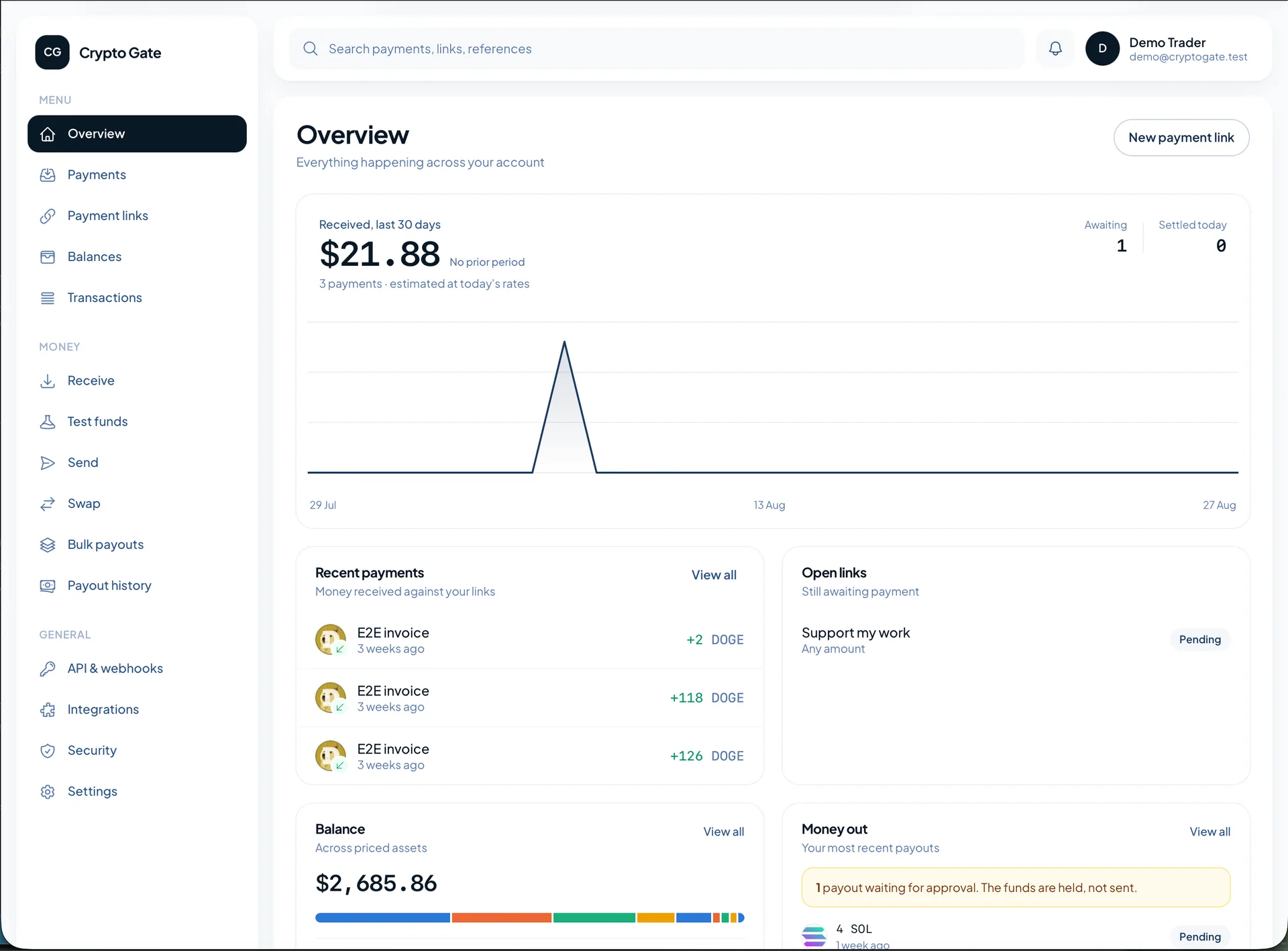Click the $21.88 received amount
Screen dimensions: 1288x951
click(380, 254)
